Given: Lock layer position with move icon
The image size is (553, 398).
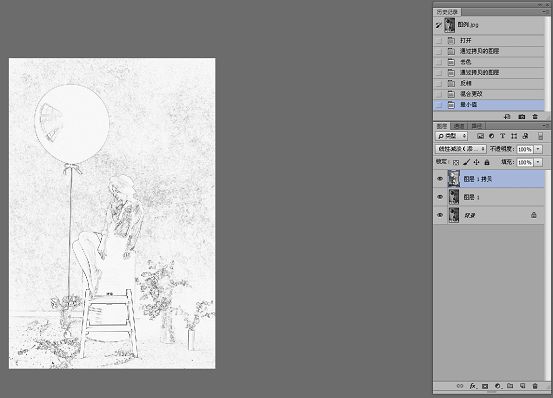Looking at the screenshot, I should click(x=476, y=162).
